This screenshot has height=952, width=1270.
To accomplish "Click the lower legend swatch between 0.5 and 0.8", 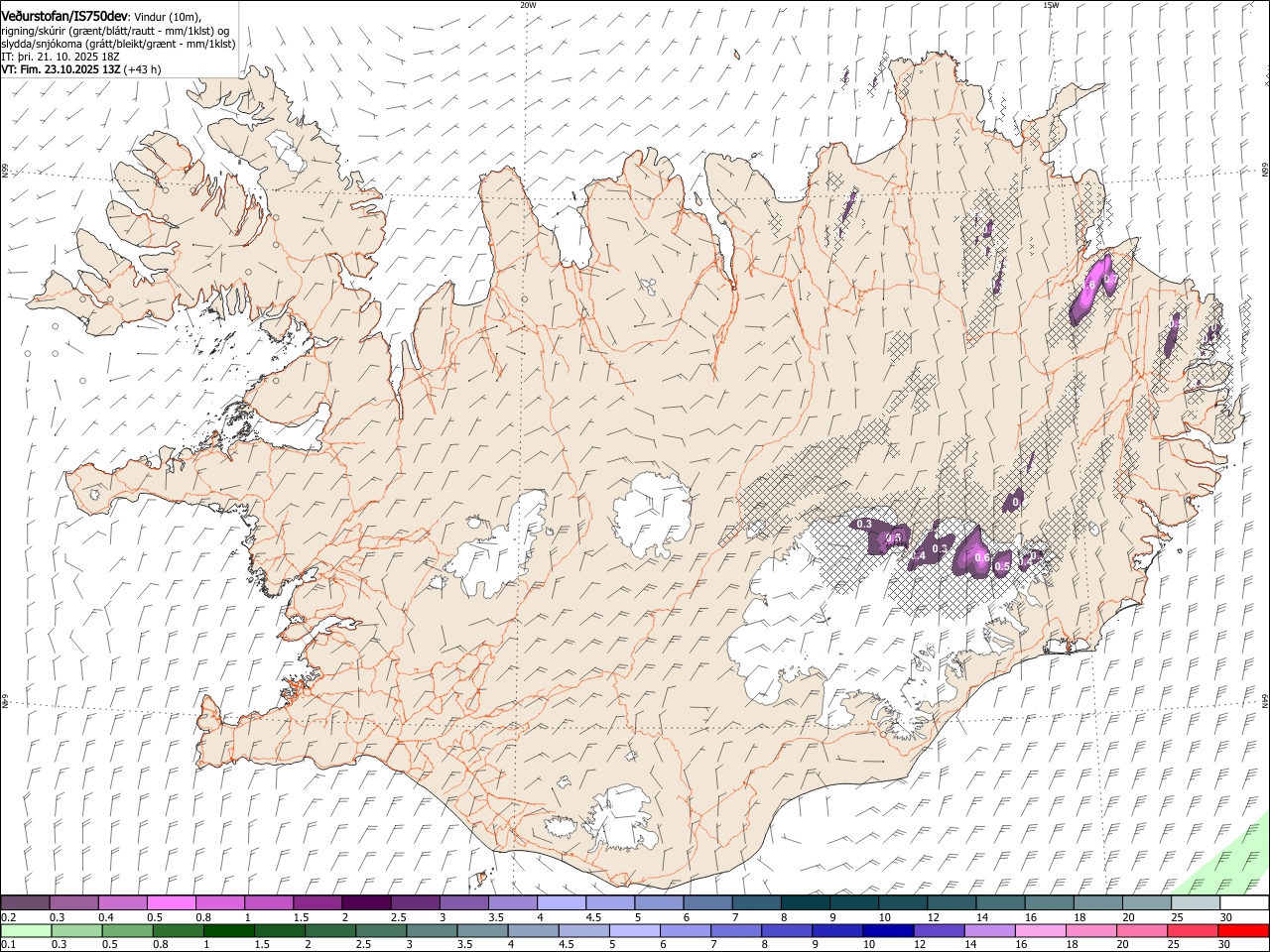I will (x=127, y=930).
